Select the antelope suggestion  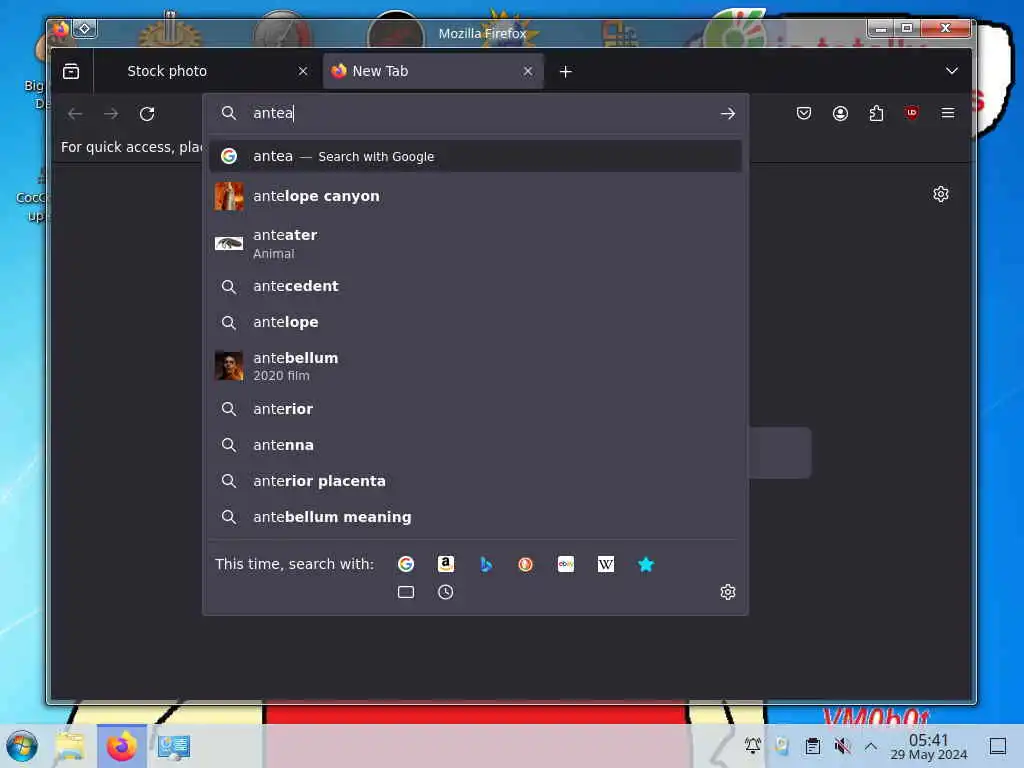click(x=475, y=322)
